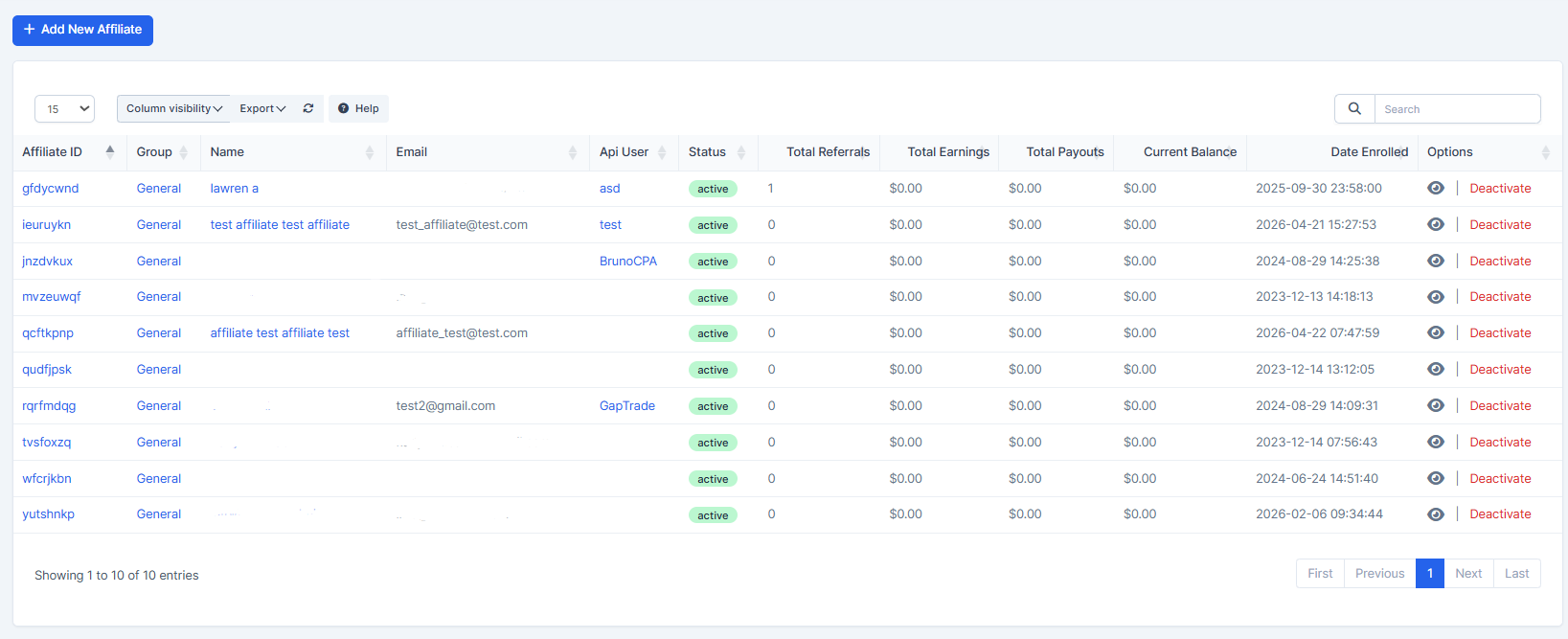This screenshot has height=639, width=1568.
Task: Click the refresh table icon
Action: pos(308,108)
